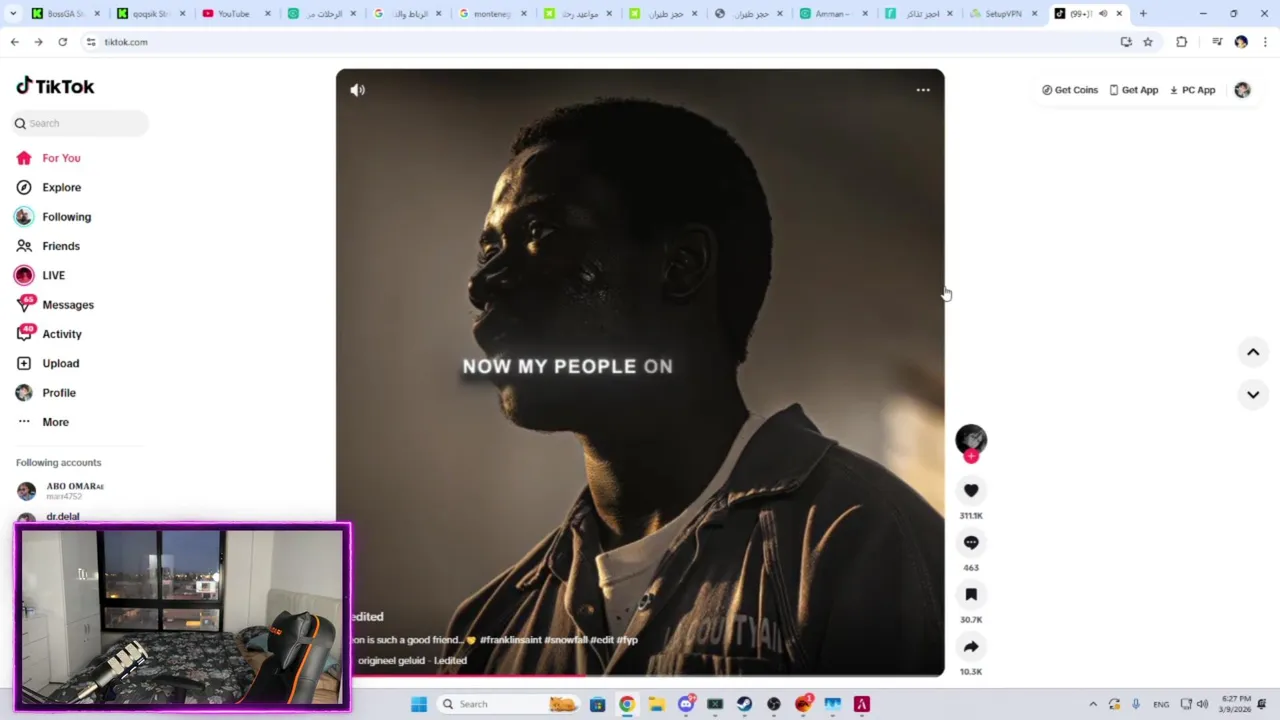Switch to the Amman tab
Screen dimensions: 1280x720
(832, 14)
